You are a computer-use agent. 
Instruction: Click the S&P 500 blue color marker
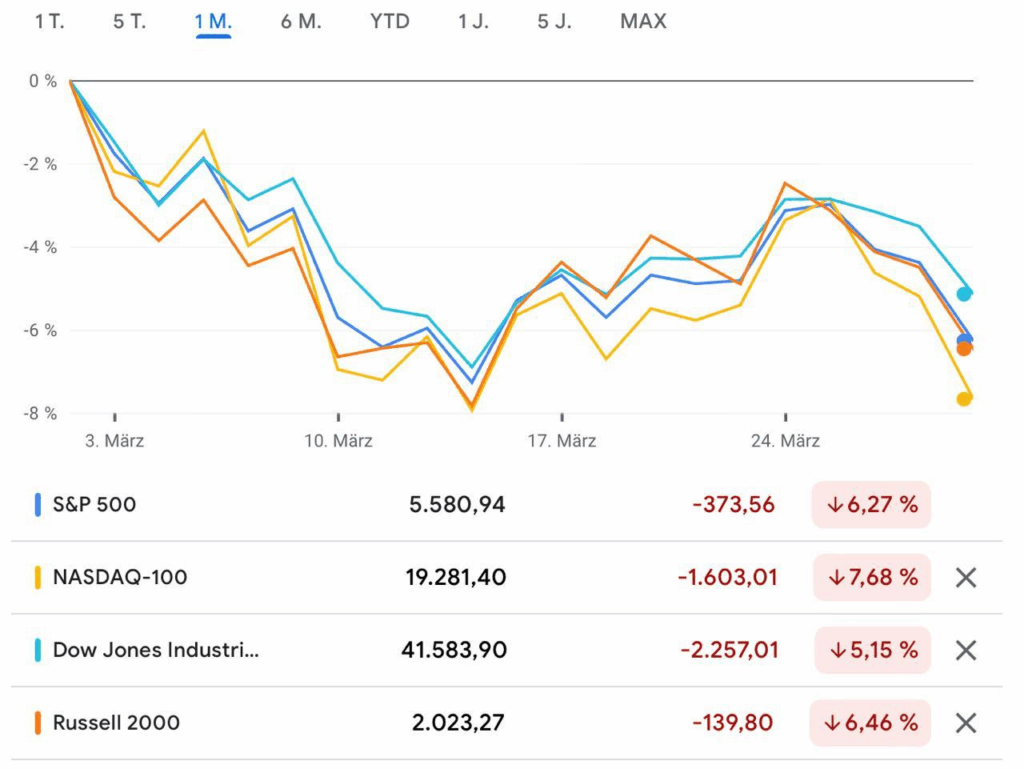(38, 505)
